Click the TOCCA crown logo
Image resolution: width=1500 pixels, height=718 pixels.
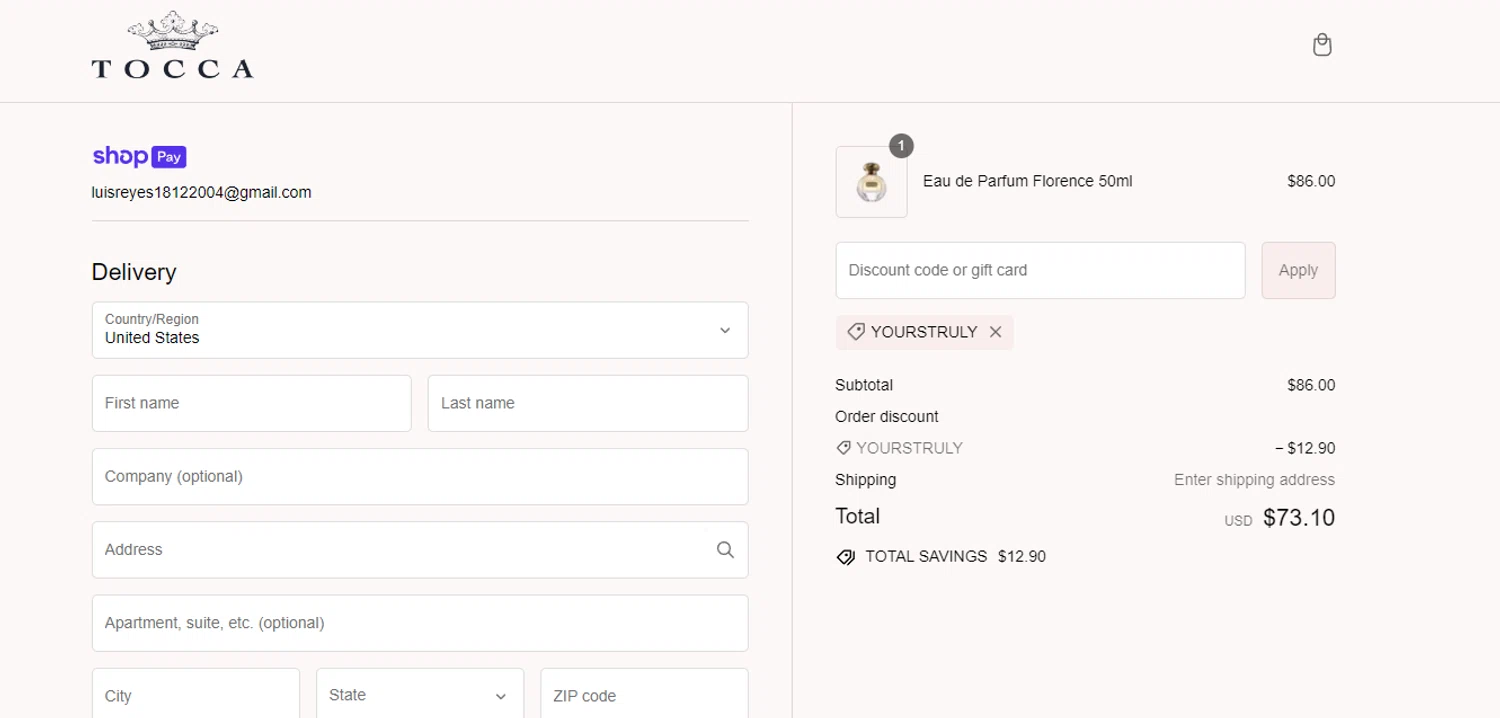pos(172,45)
